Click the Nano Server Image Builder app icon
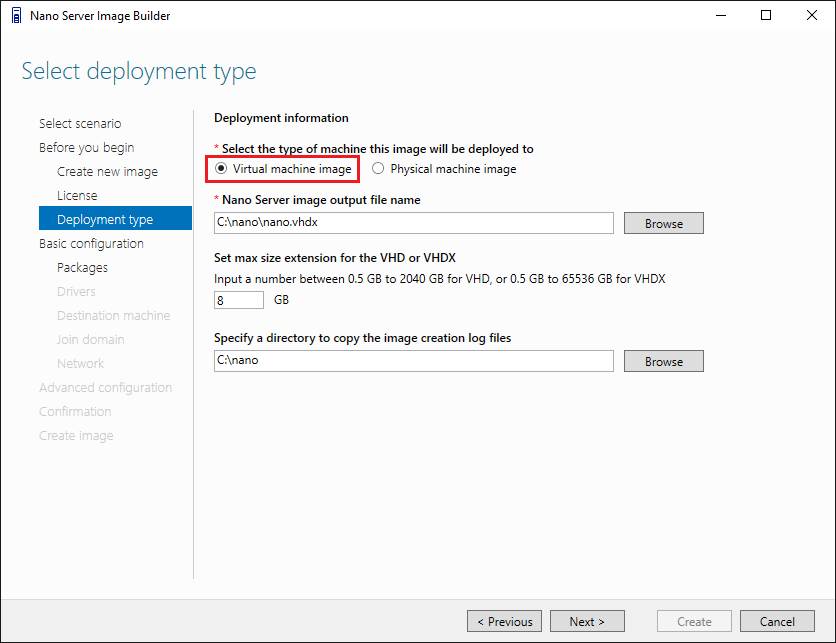Screen dimensions: 836x643 (17, 15)
